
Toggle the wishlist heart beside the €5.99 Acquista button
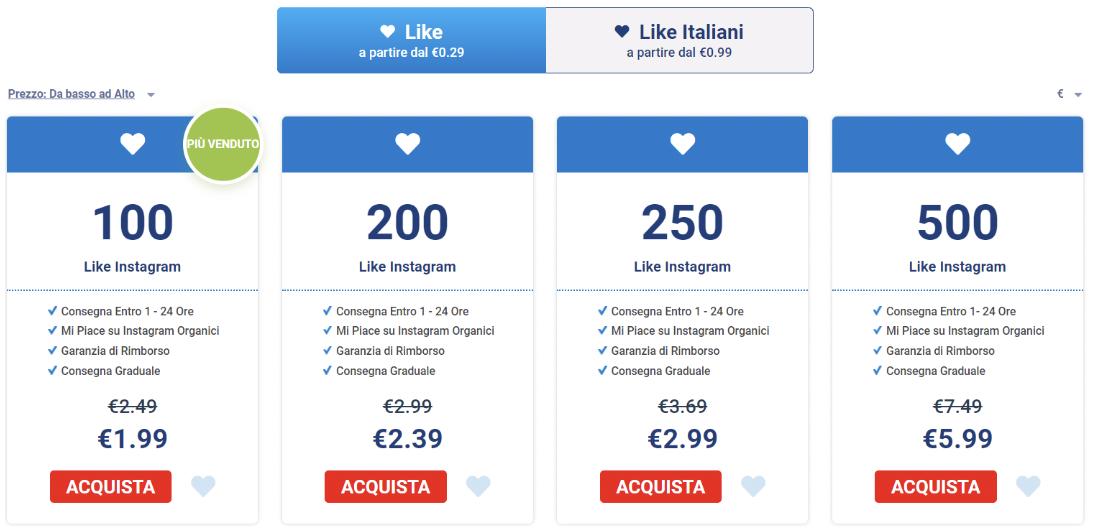click(x=1028, y=486)
